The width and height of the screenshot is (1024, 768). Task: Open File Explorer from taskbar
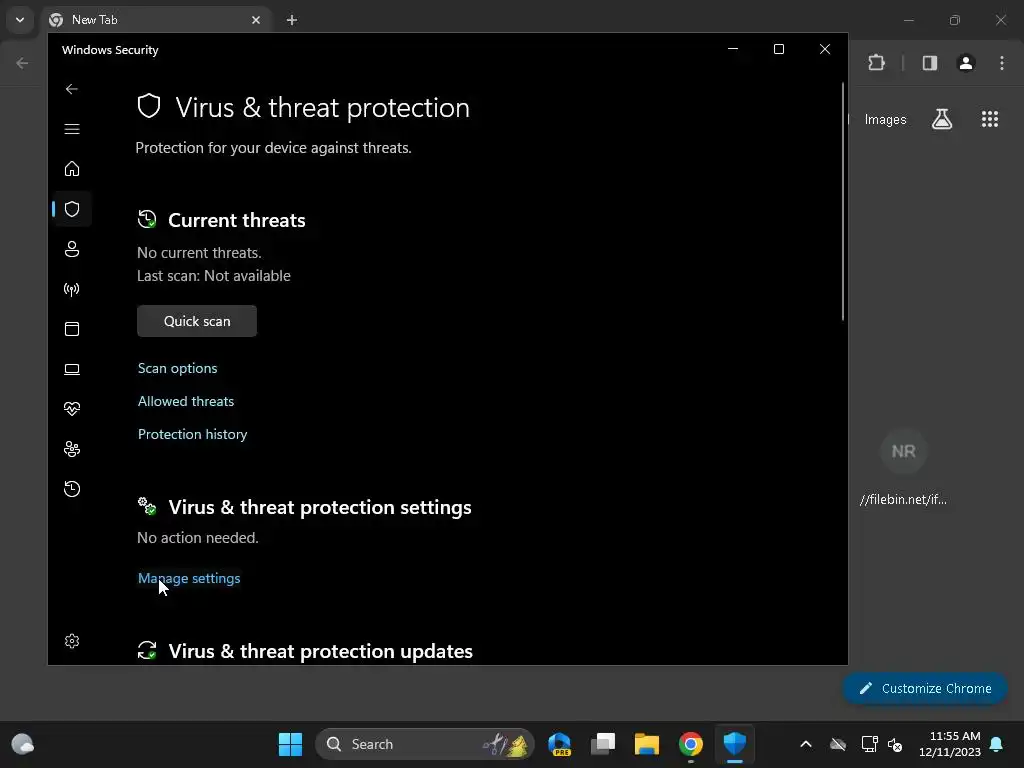click(647, 744)
